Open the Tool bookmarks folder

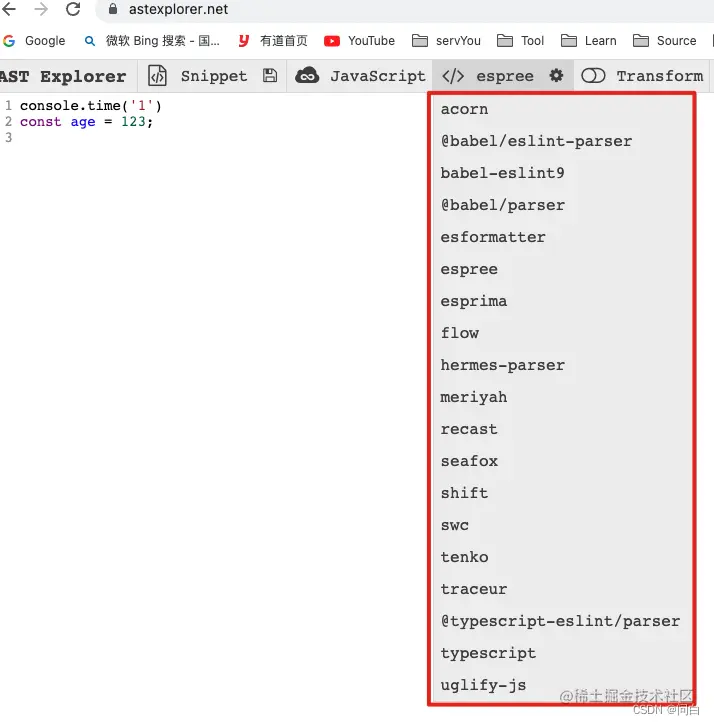point(520,41)
